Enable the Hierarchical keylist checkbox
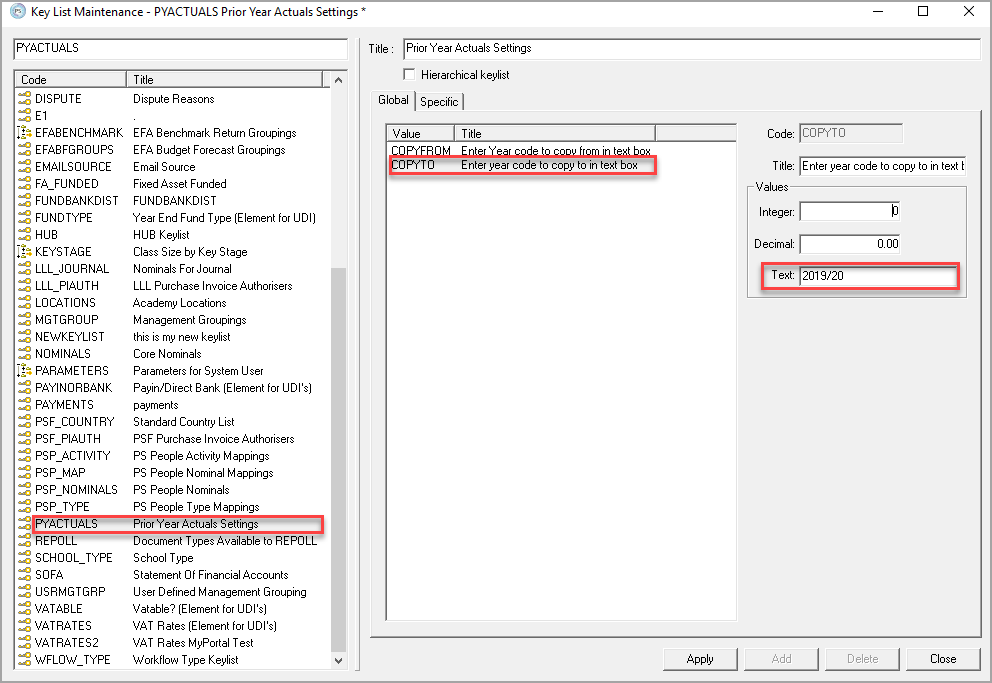The width and height of the screenshot is (992, 683). (409, 74)
